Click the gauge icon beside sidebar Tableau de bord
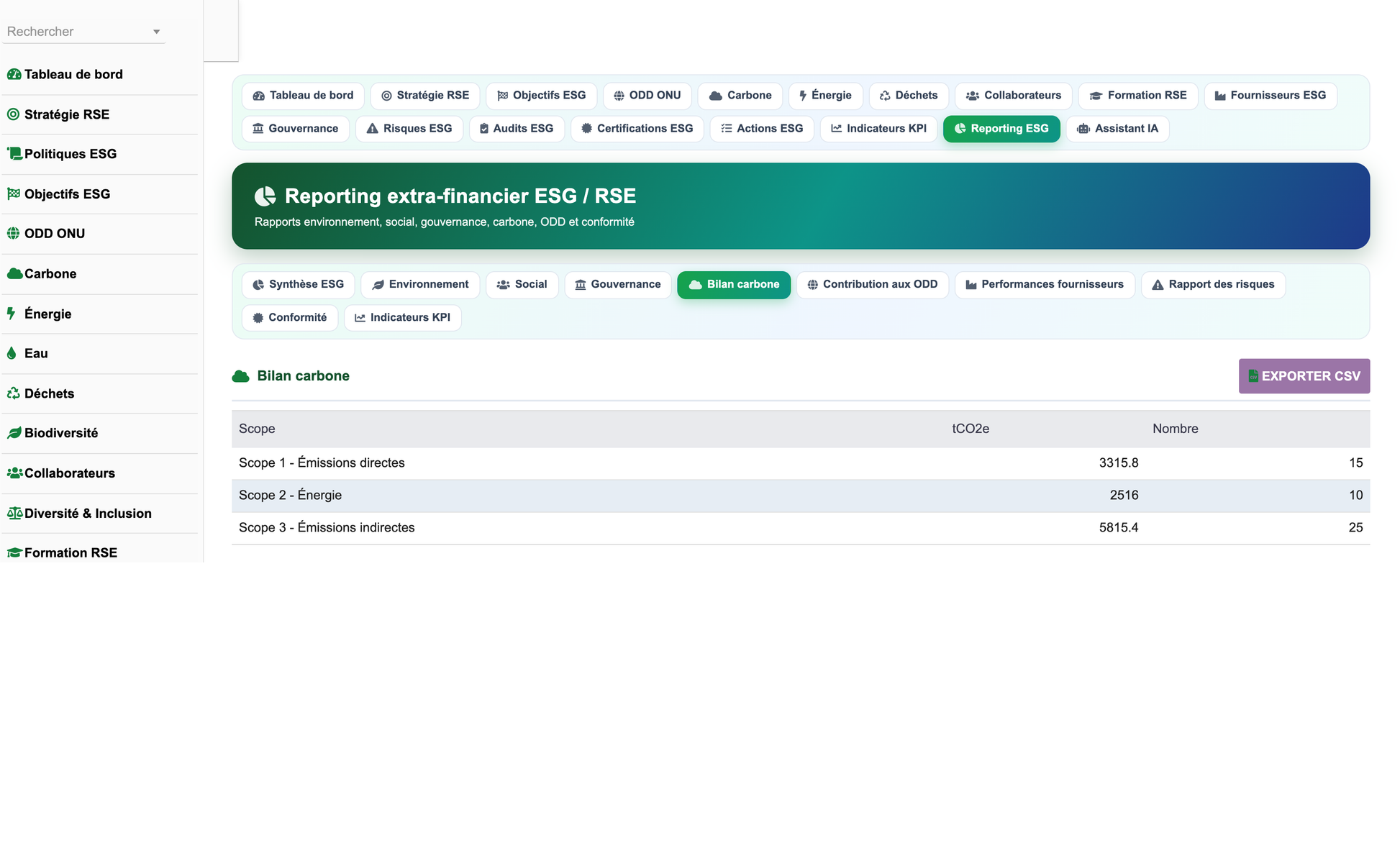The image size is (1400, 866). click(x=14, y=74)
